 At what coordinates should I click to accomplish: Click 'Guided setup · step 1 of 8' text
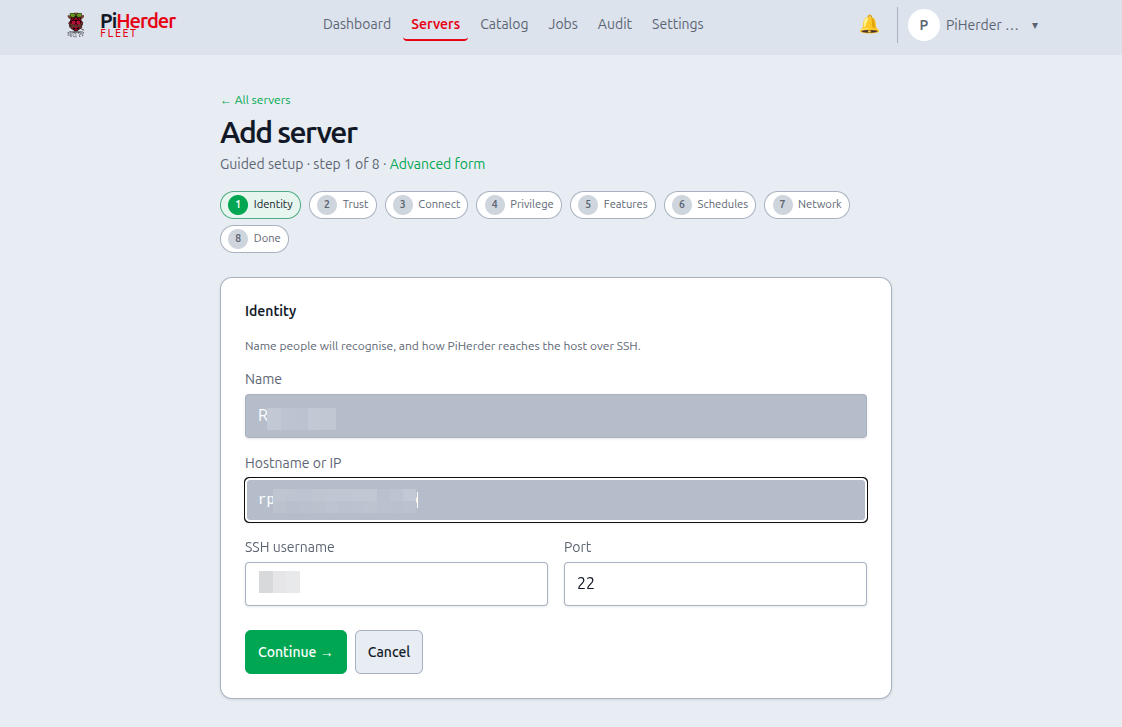point(299,164)
